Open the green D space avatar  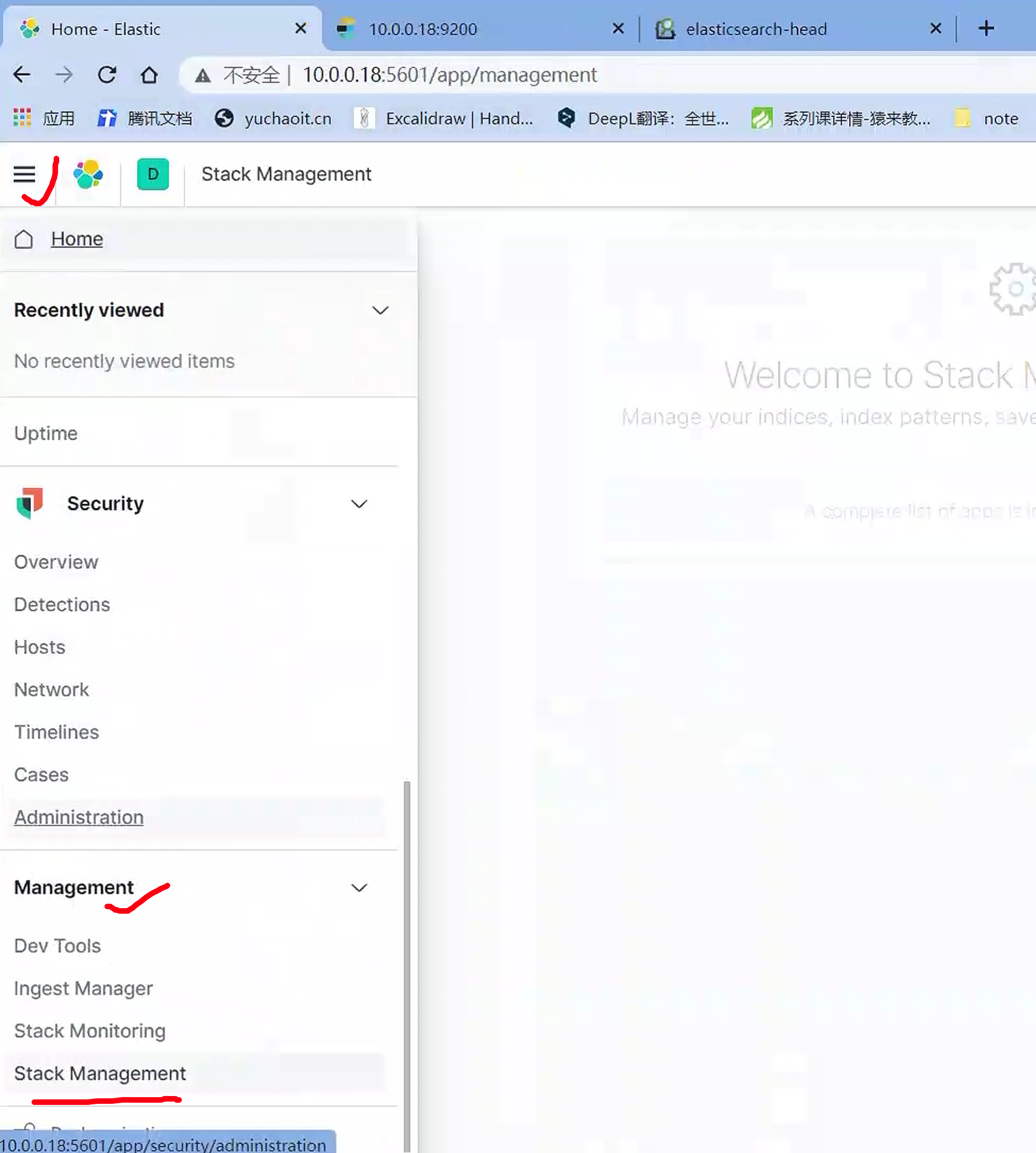pos(153,174)
